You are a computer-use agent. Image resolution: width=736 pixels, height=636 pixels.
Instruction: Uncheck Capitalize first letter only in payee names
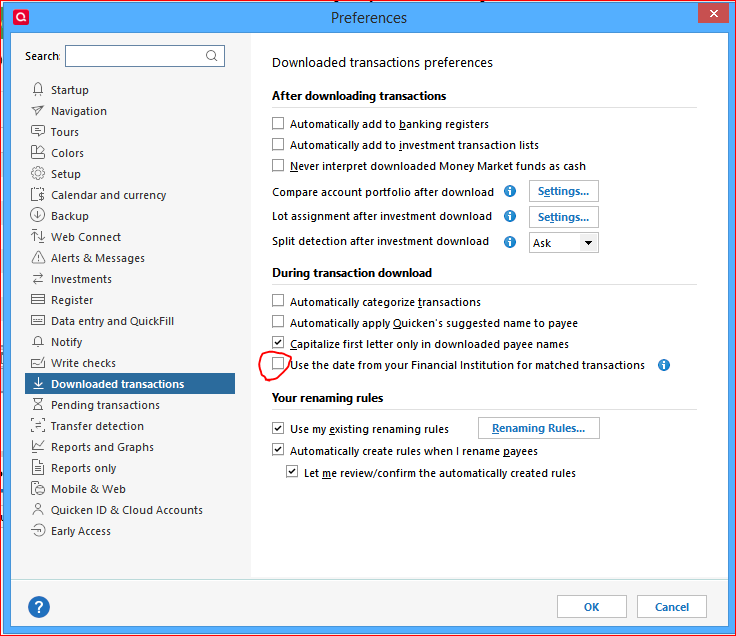click(x=278, y=342)
